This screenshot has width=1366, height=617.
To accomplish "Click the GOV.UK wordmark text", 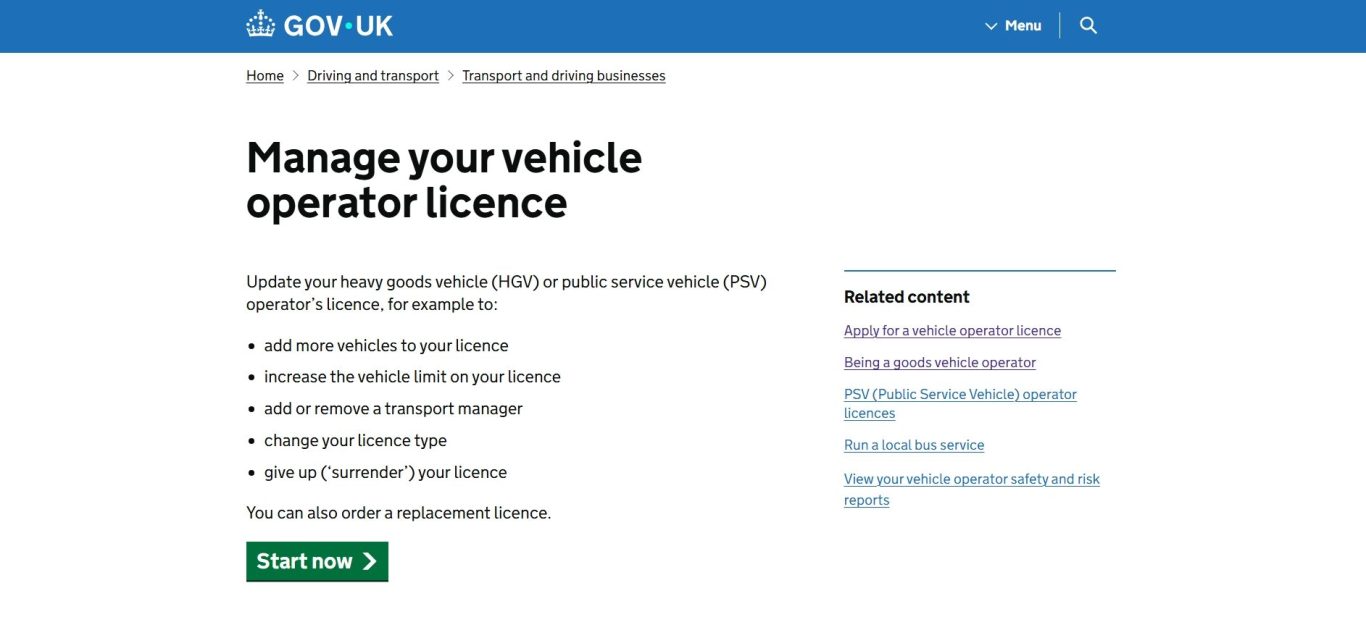I will (x=338, y=25).
